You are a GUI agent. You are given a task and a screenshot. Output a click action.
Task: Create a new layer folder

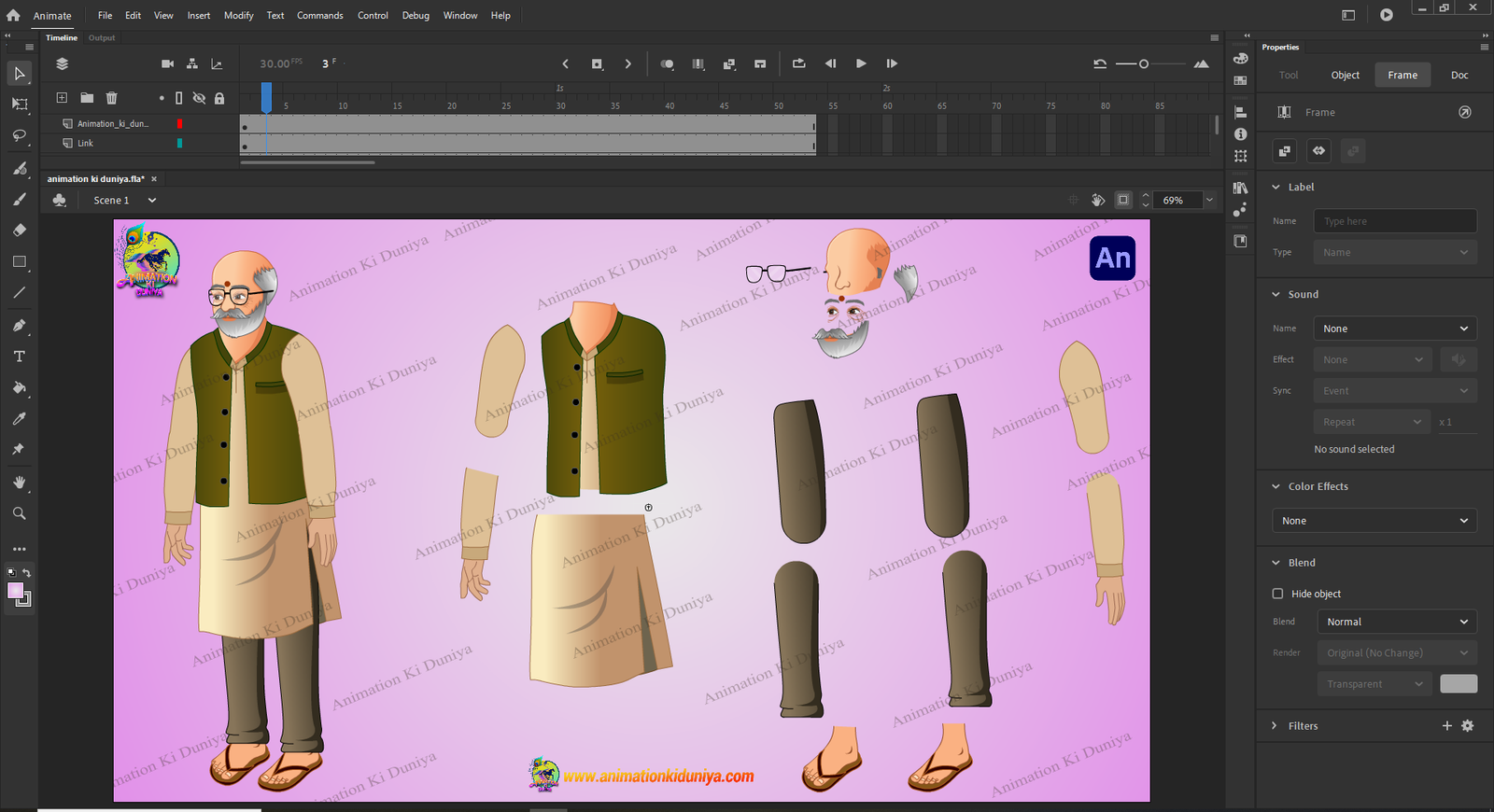pyautogui.click(x=86, y=97)
